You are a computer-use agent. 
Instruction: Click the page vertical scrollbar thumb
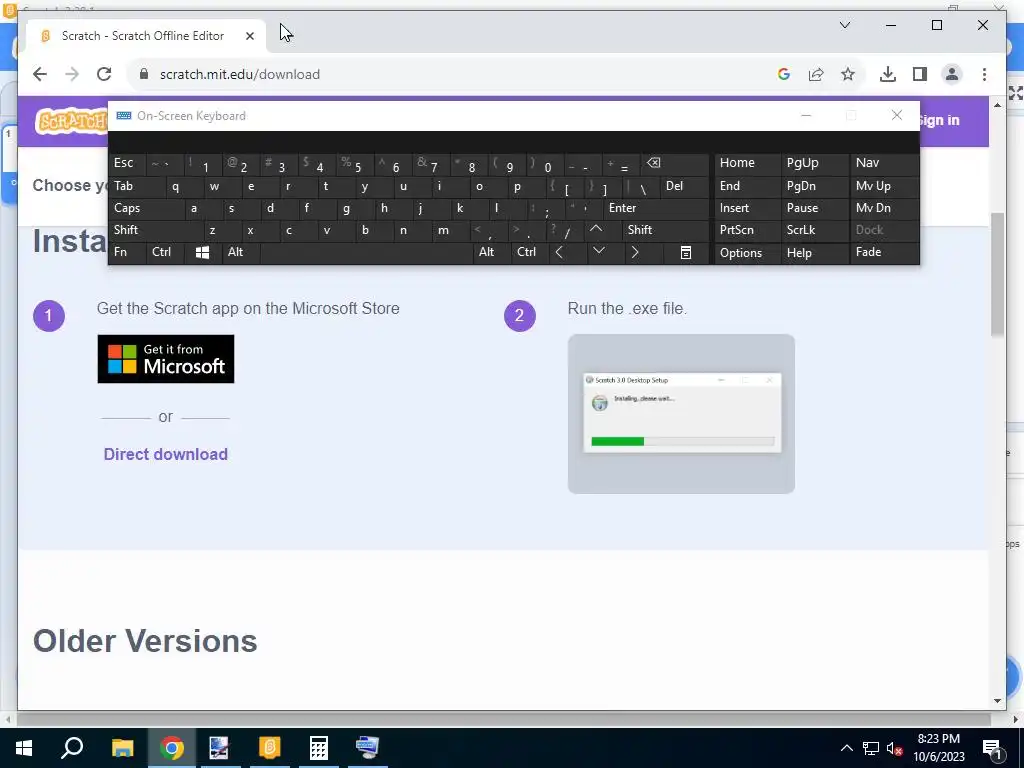[997, 274]
